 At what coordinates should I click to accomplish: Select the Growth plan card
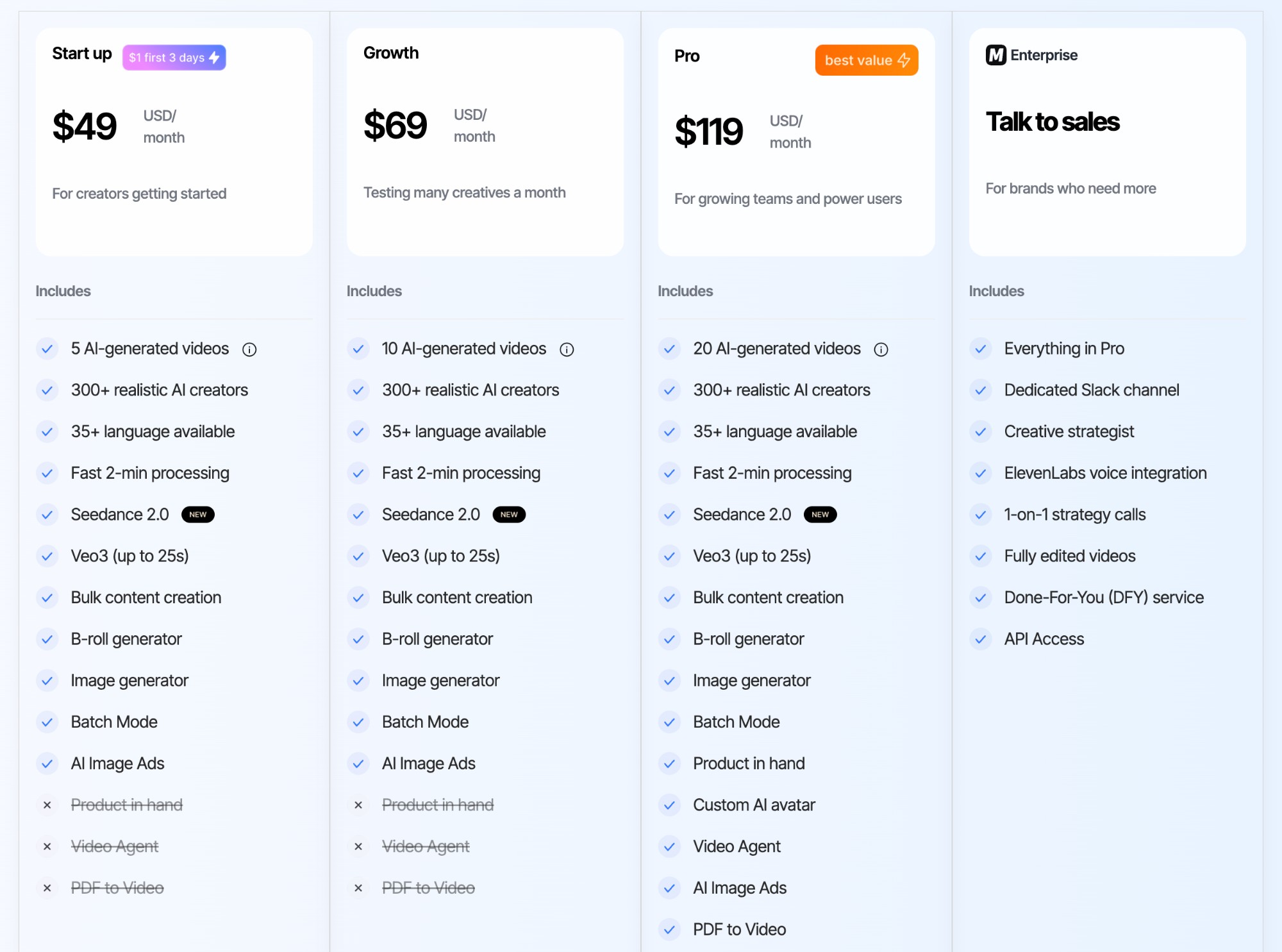pos(485,141)
